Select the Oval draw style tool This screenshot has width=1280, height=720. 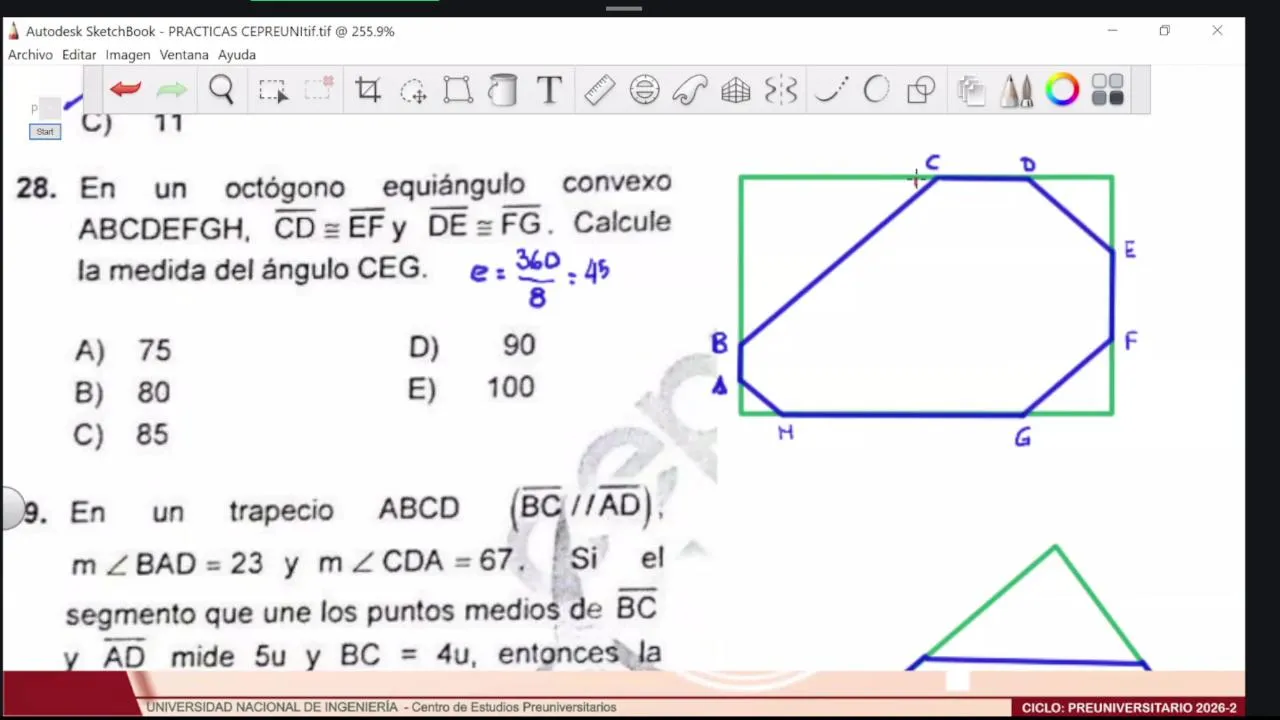876,90
